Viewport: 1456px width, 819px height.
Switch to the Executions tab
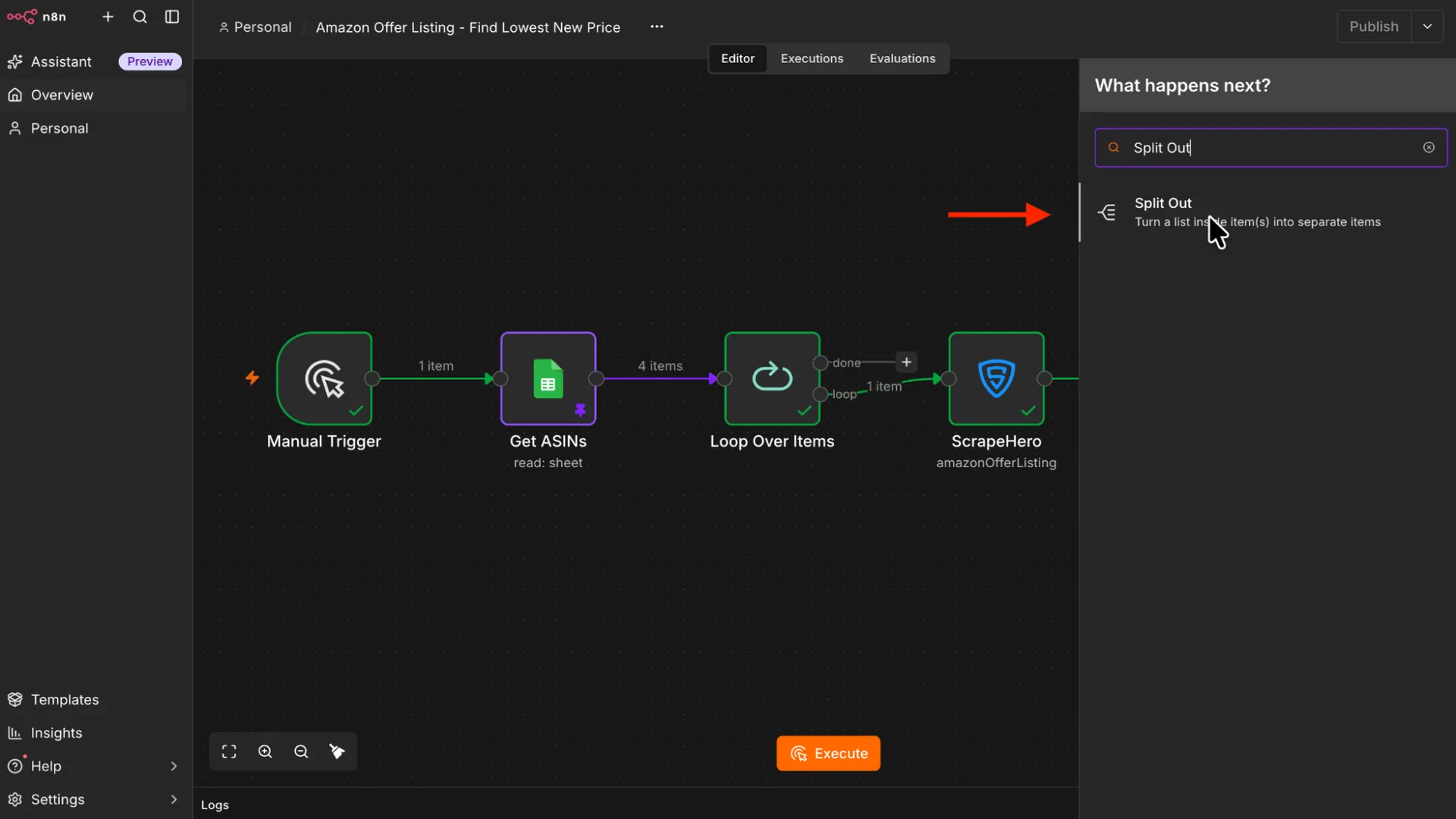point(811,58)
